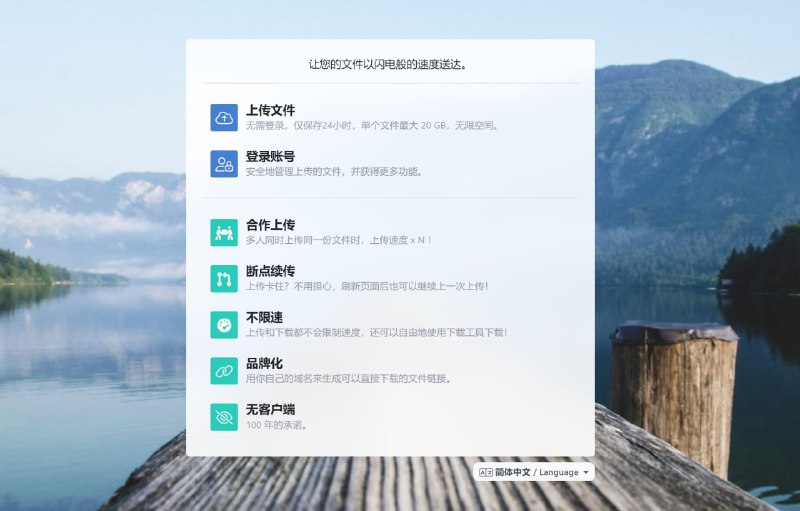The width and height of the screenshot is (800, 511).
Task: Select the 品牌化 heading
Action: 264,363
